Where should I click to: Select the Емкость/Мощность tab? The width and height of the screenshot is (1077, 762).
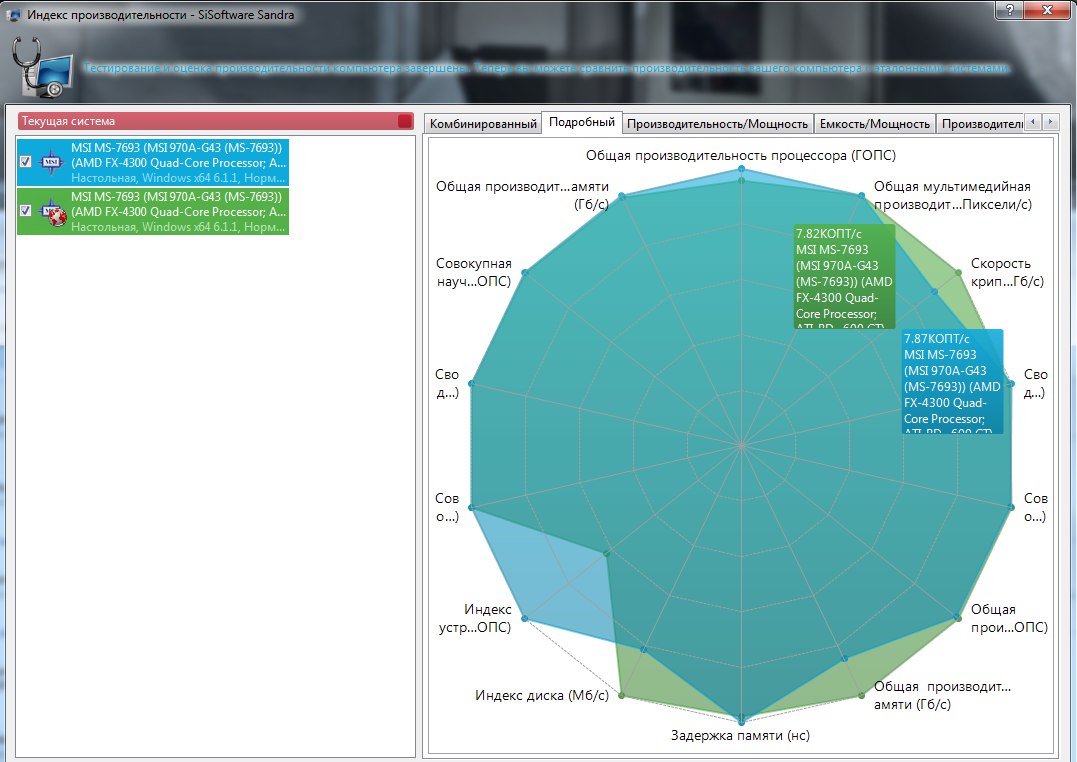[x=874, y=124]
